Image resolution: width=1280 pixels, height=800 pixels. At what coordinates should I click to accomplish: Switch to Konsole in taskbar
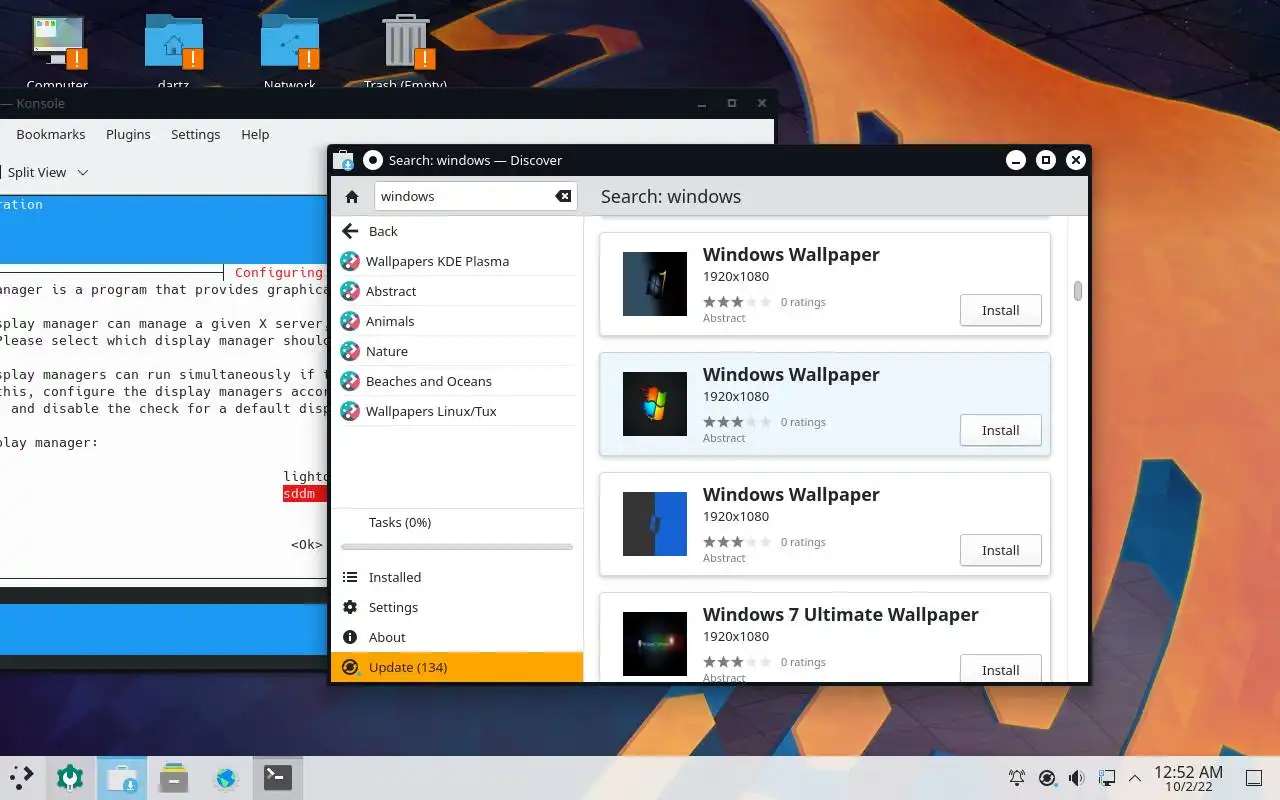coord(278,777)
